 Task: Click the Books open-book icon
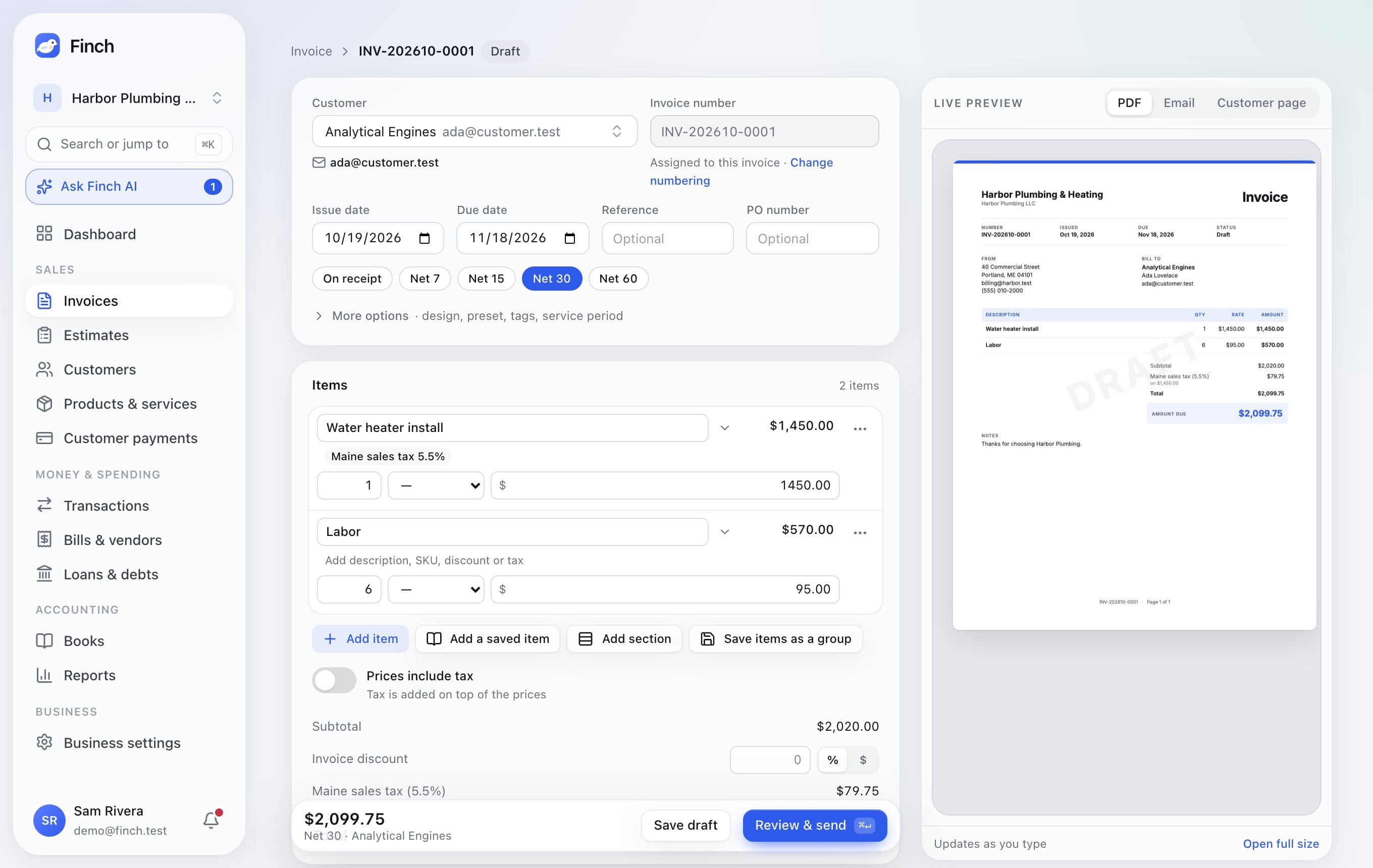tap(44, 640)
